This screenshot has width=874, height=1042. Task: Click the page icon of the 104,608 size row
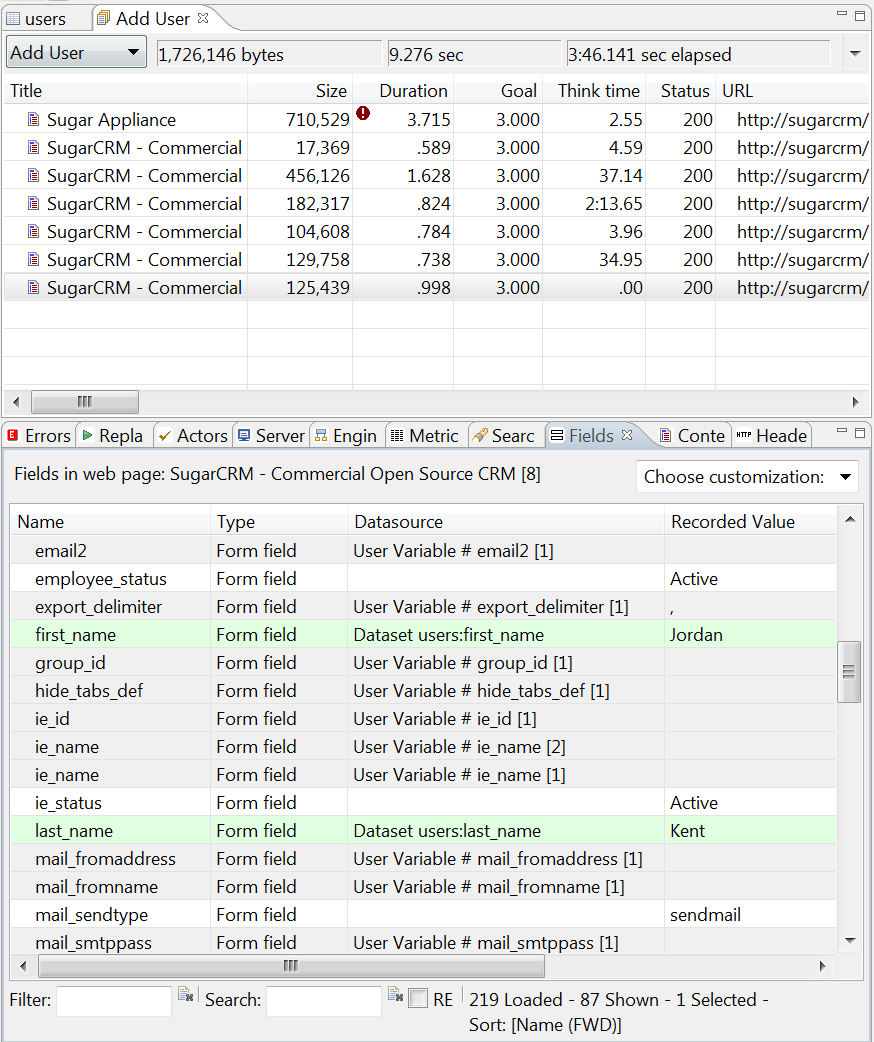point(33,231)
